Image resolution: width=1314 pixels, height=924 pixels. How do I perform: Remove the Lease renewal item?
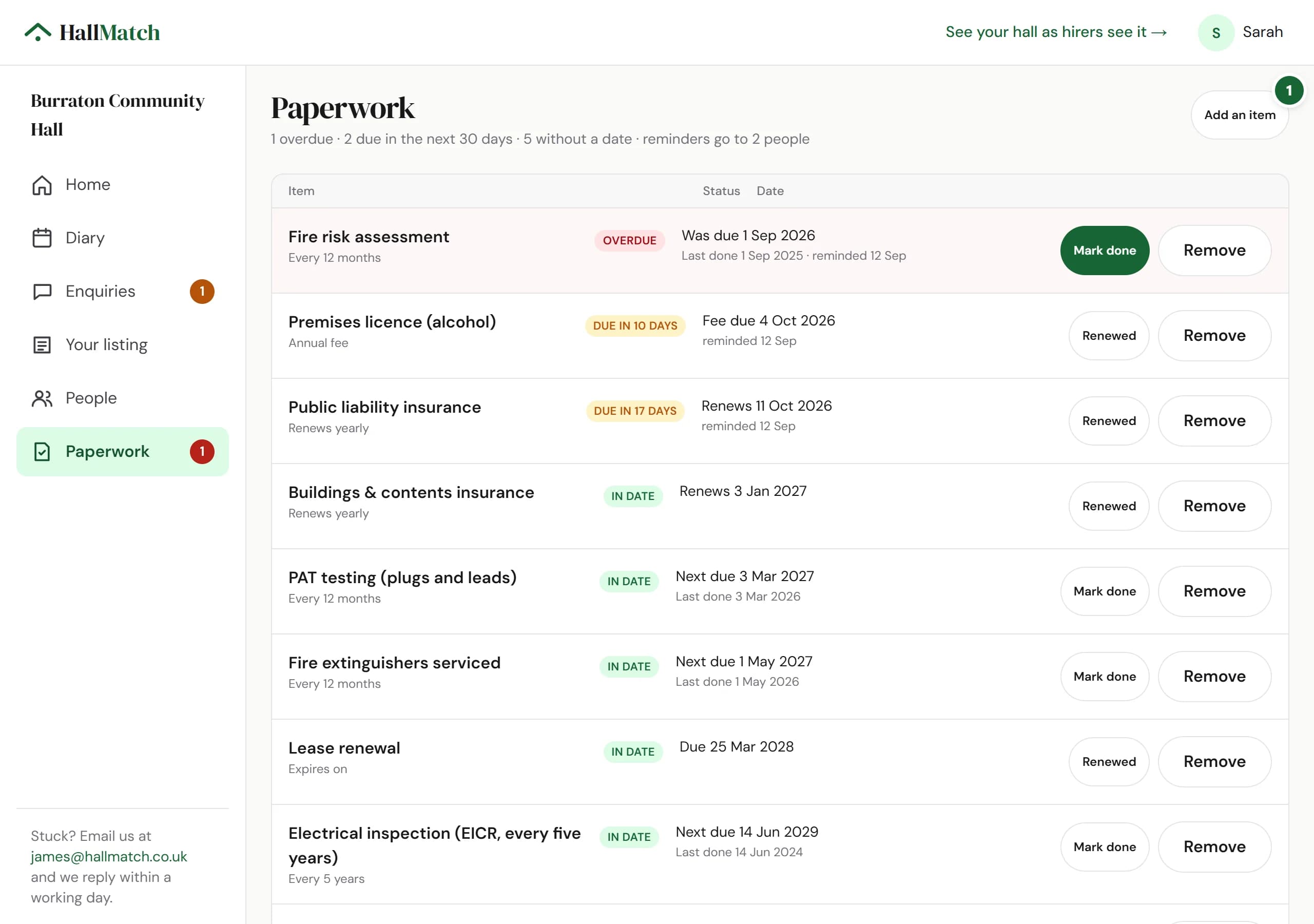point(1214,763)
